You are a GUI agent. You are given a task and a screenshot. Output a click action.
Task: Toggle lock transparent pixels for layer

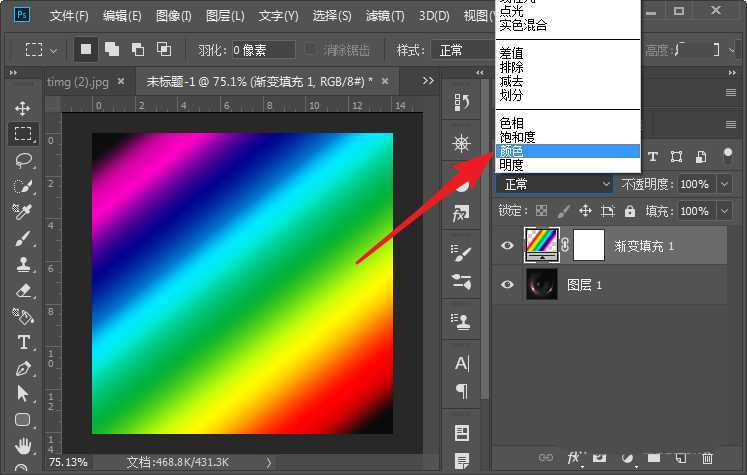coord(541,211)
